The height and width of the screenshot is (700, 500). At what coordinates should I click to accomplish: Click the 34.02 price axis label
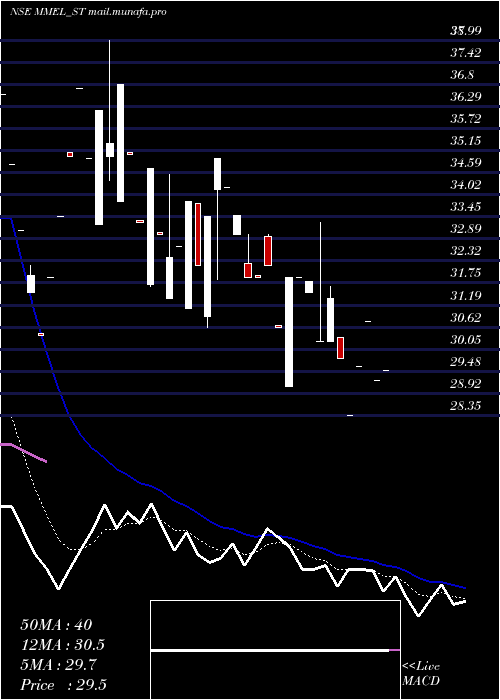tap(466, 185)
